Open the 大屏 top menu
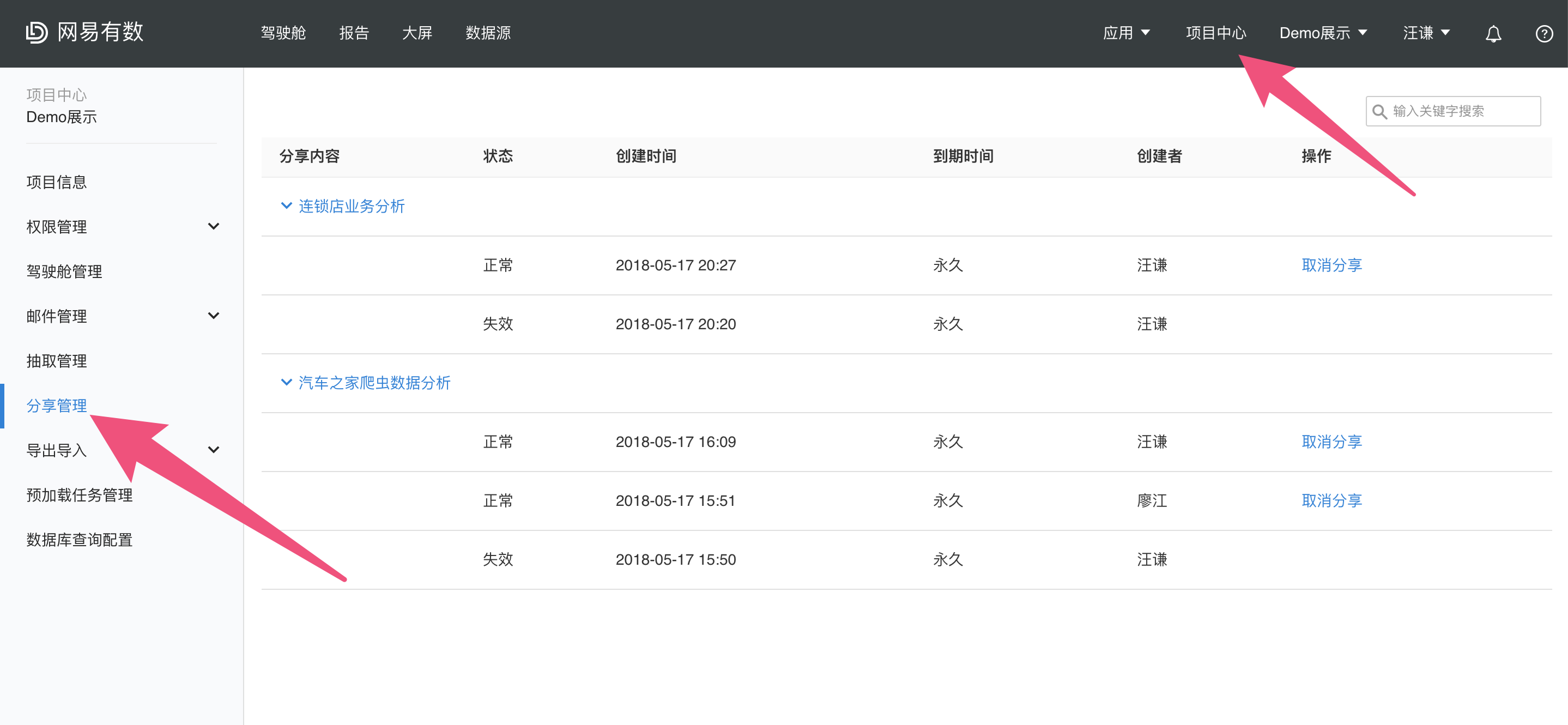 417,33
